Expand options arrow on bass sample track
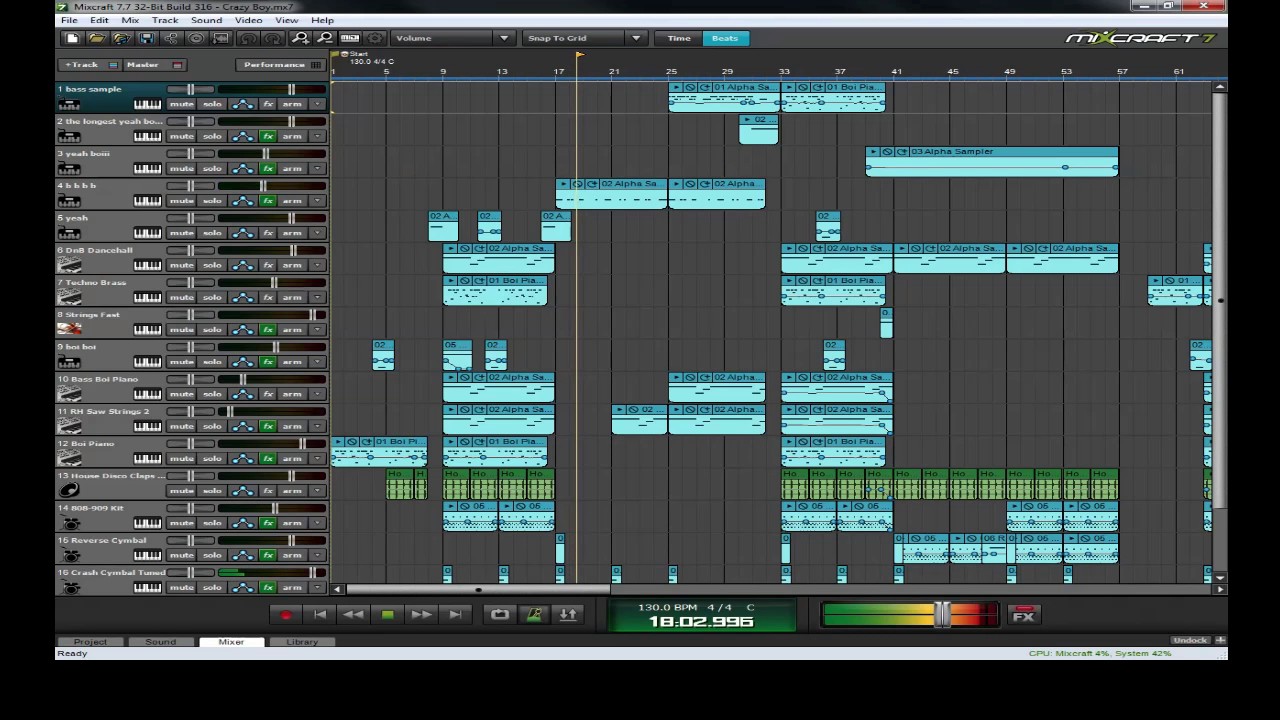Viewport: 1280px width, 720px height. pos(318,104)
